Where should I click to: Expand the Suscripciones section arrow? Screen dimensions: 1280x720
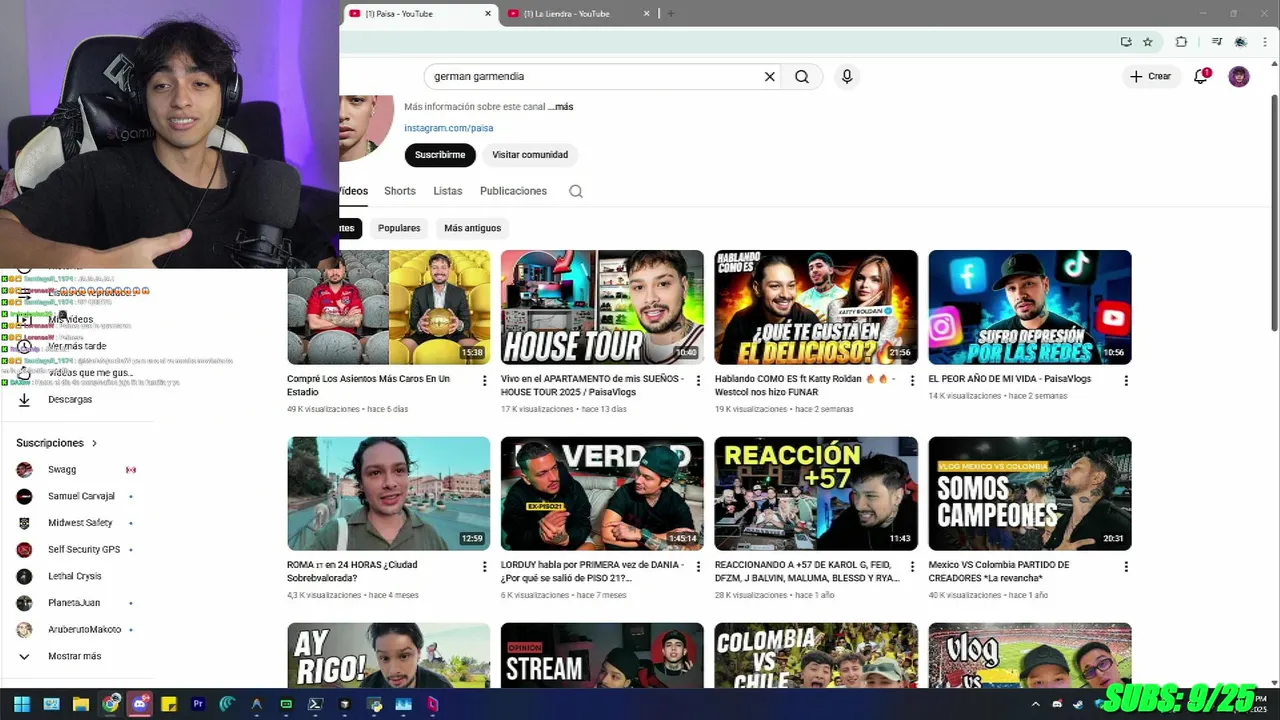tap(95, 443)
